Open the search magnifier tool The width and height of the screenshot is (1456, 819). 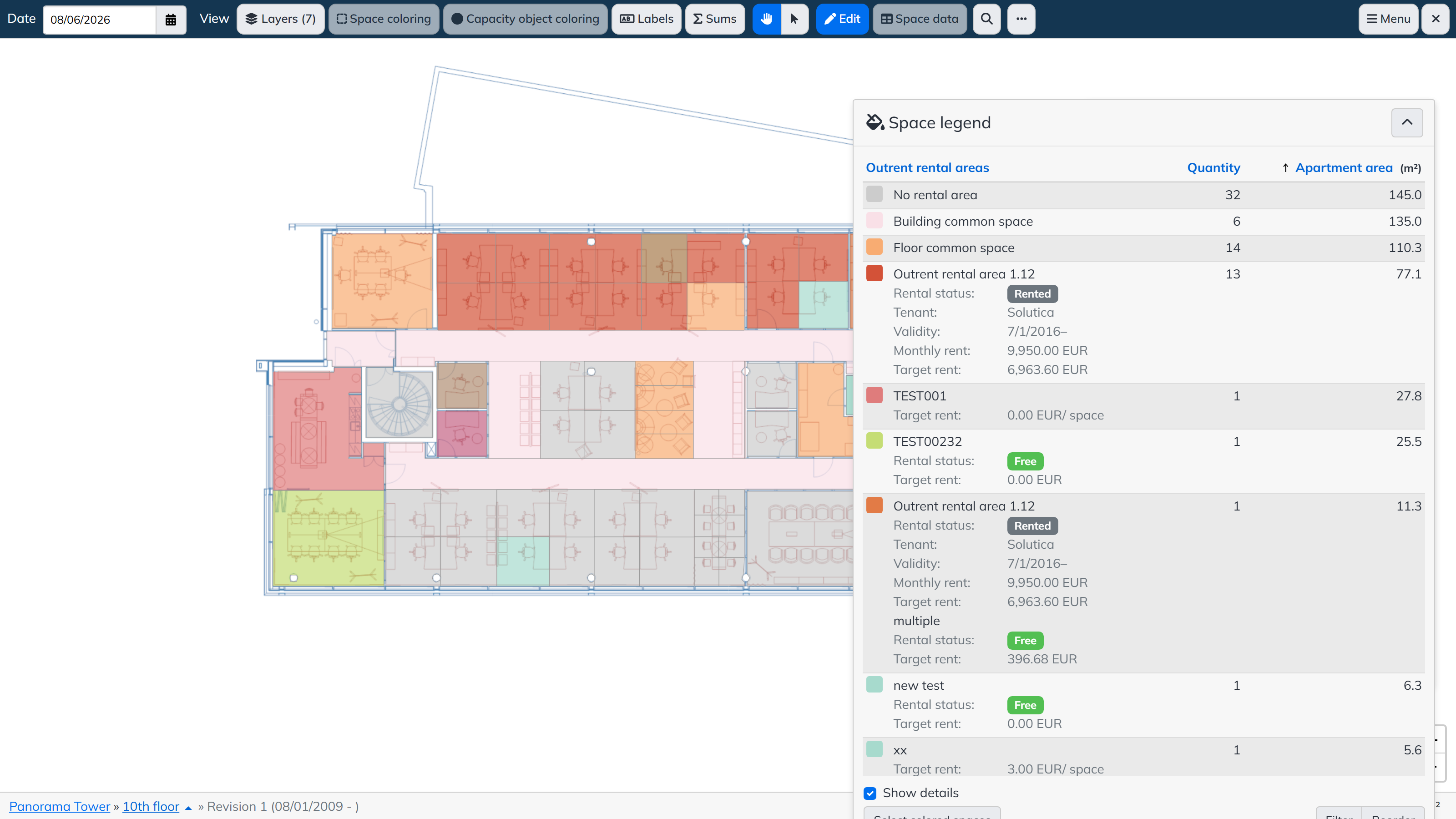pos(986,19)
